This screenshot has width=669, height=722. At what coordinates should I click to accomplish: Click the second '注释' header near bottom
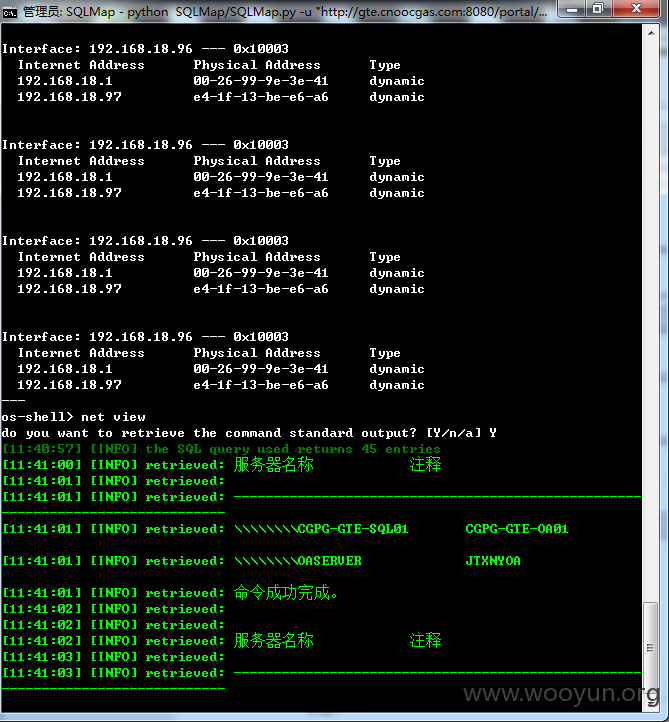tap(425, 640)
